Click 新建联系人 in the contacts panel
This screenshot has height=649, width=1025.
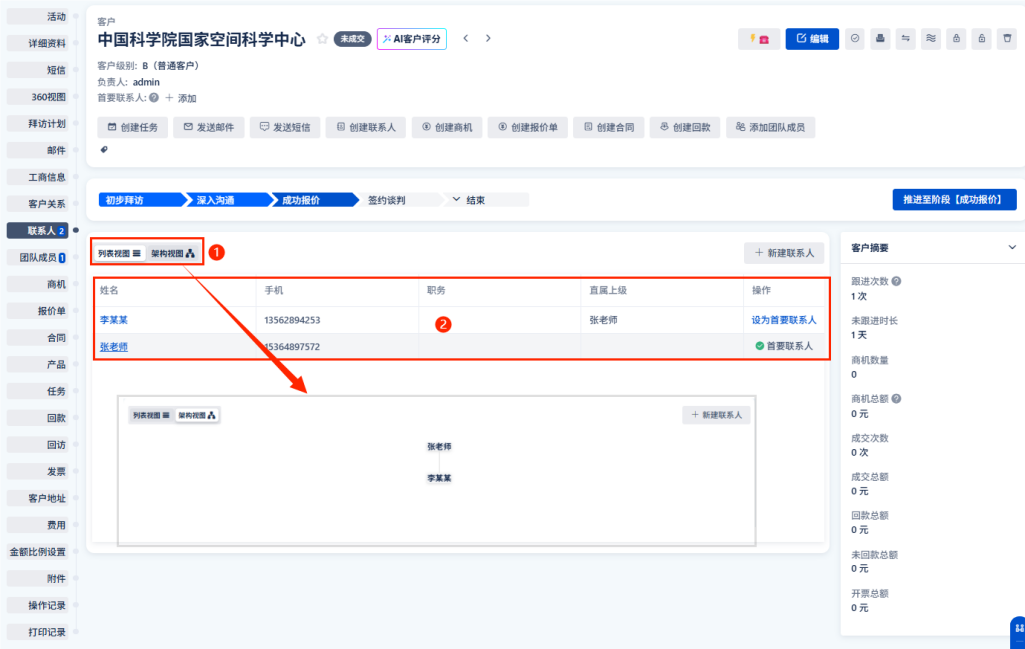tap(784, 253)
